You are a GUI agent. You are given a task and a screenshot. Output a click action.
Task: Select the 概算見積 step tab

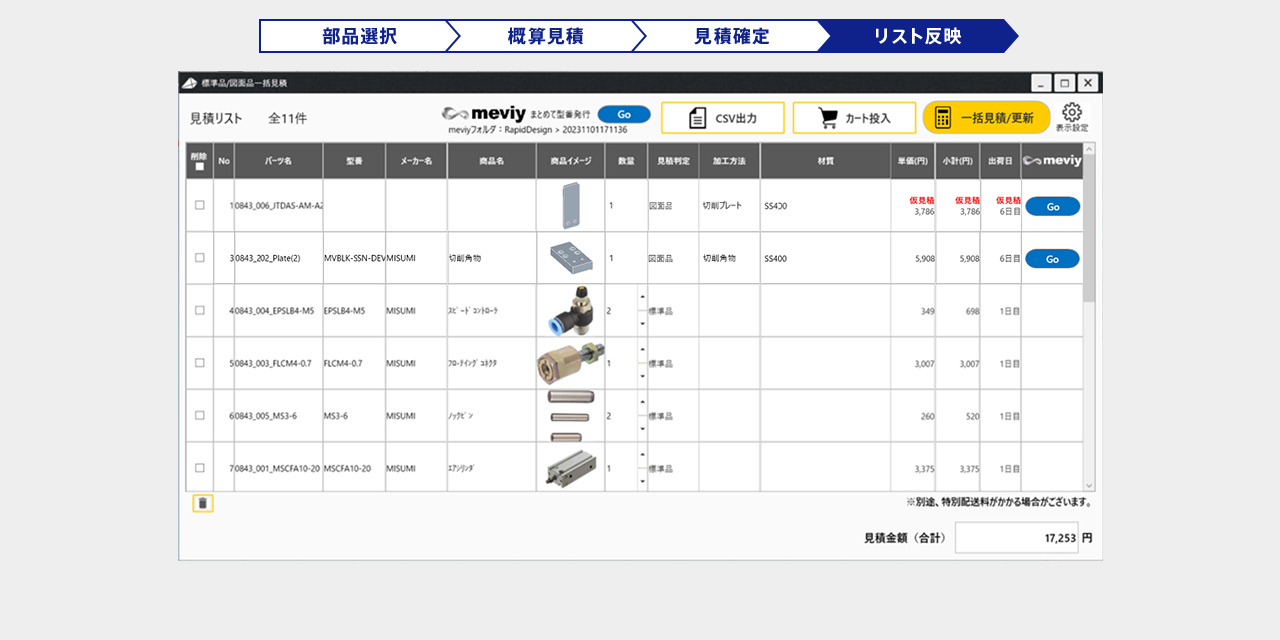[545, 36]
